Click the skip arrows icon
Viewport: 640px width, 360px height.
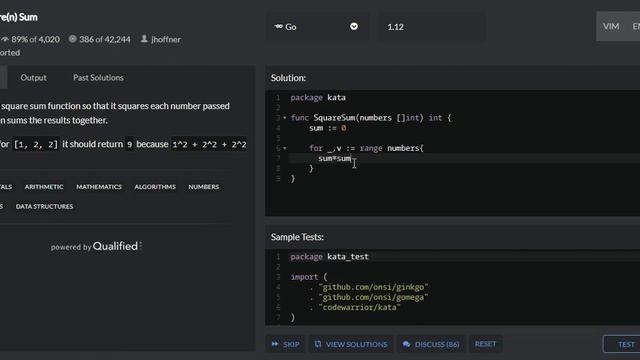pyautogui.click(x=275, y=344)
